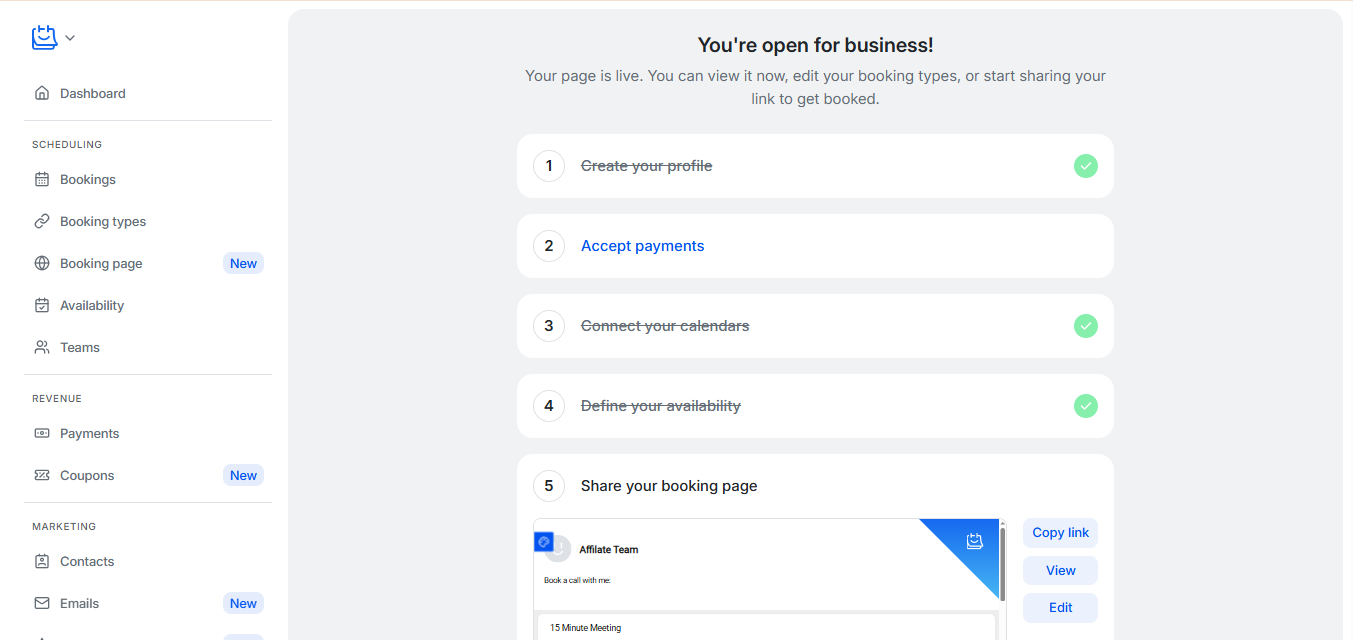This screenshot has width=1353, height=640.
Task: Click the calendar app logo icon
Action: pos(45,37)
